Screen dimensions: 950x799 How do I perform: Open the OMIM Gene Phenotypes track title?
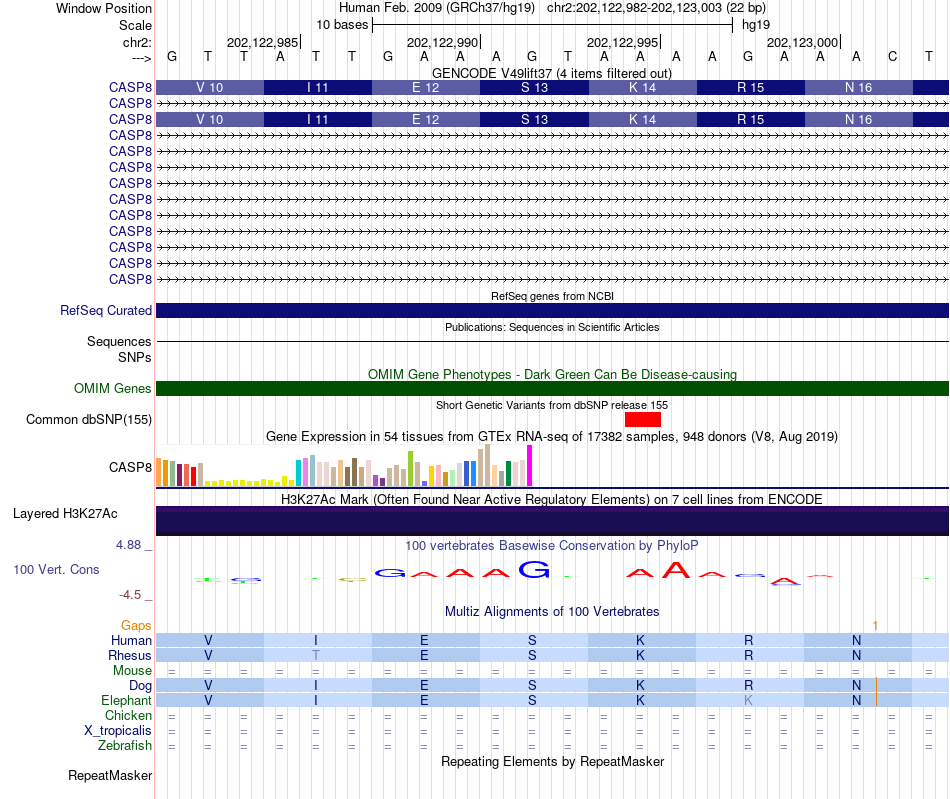[551, 374]
